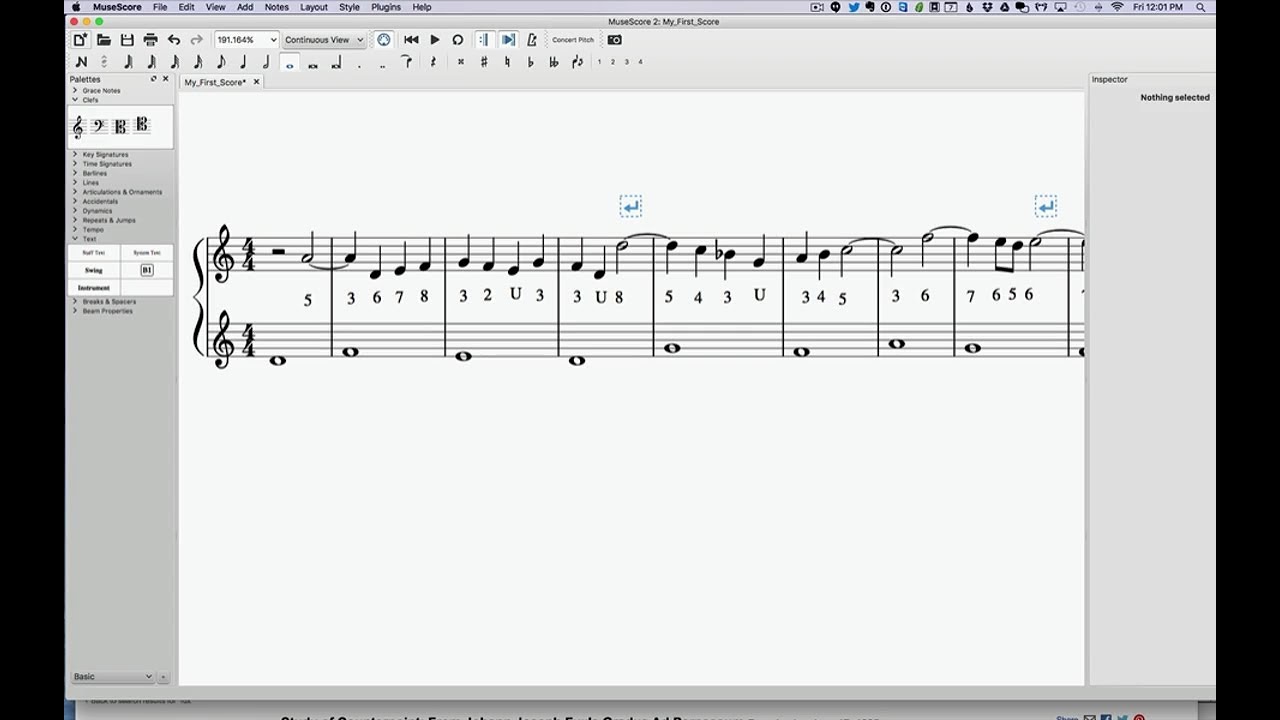Collapse the Clefs palette
The height and width of the screenshot is (720, 1280).
pos(75,100)
